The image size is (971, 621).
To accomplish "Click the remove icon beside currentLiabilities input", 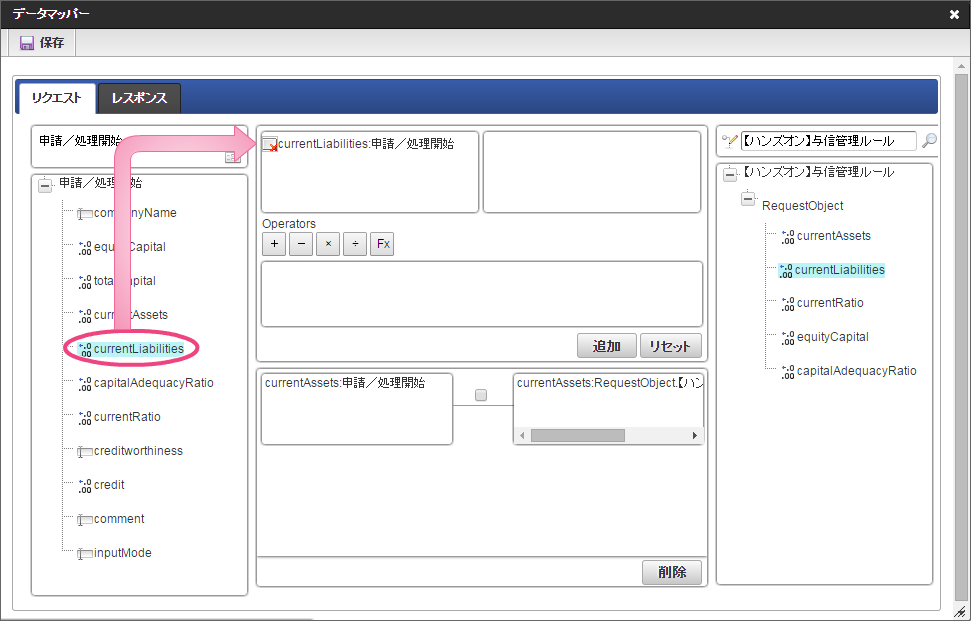I will [270, 145].
